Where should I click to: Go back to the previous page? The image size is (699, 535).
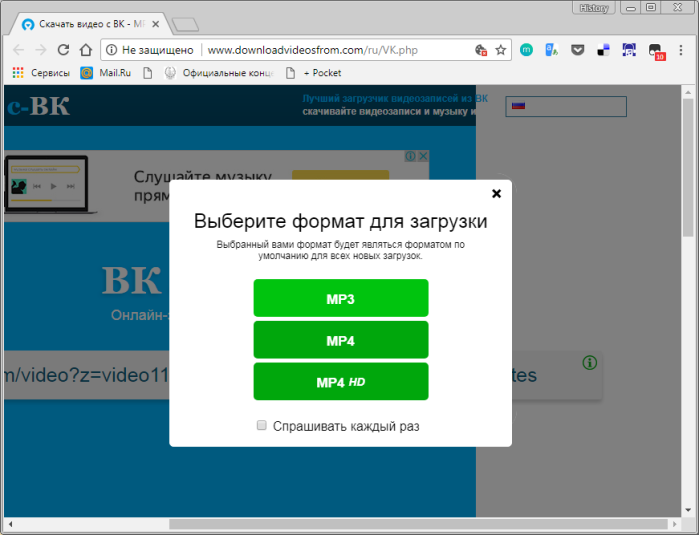click(x=18, y=50)
